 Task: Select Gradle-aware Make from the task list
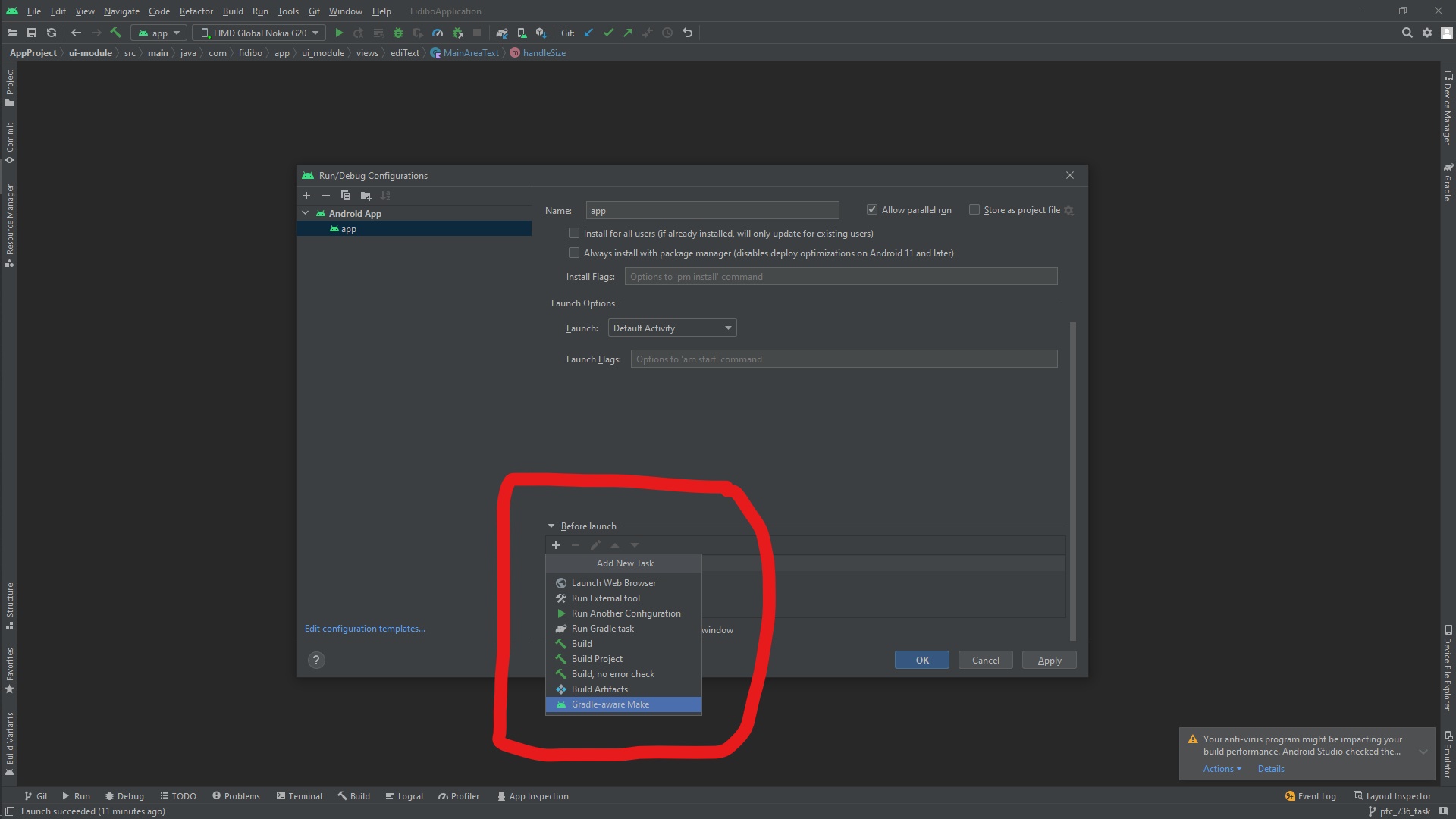pos(610,704)
